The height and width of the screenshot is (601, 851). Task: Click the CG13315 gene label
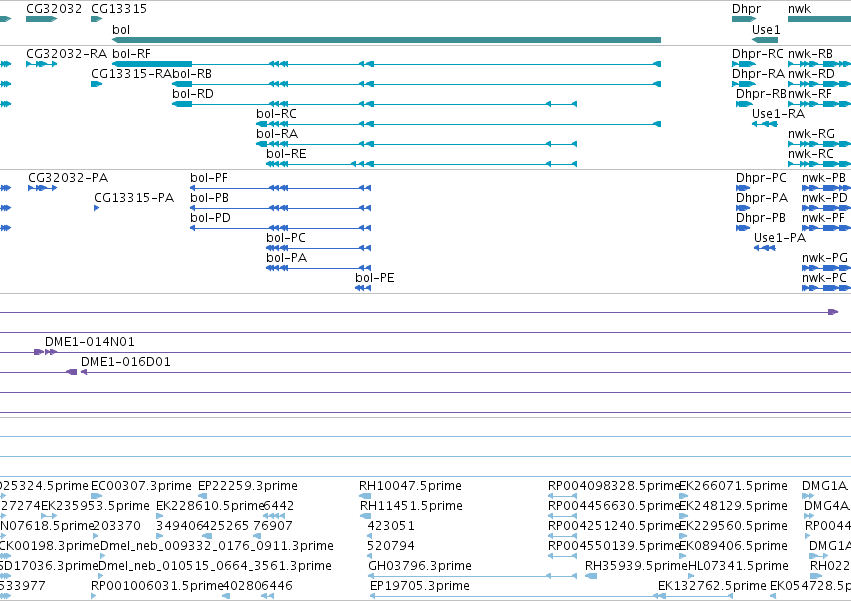point(119,9)
